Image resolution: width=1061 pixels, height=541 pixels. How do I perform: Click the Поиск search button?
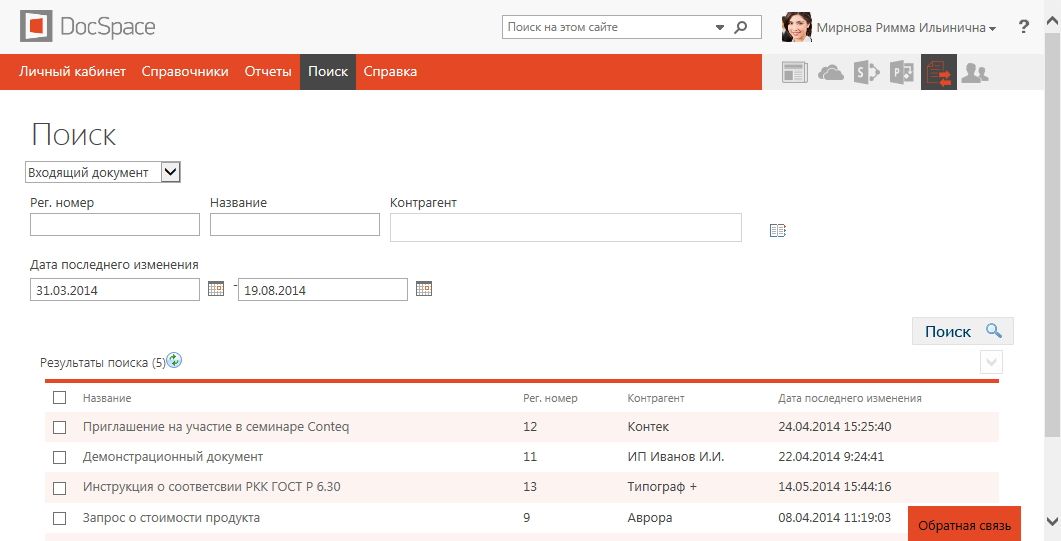coord(962,331)
